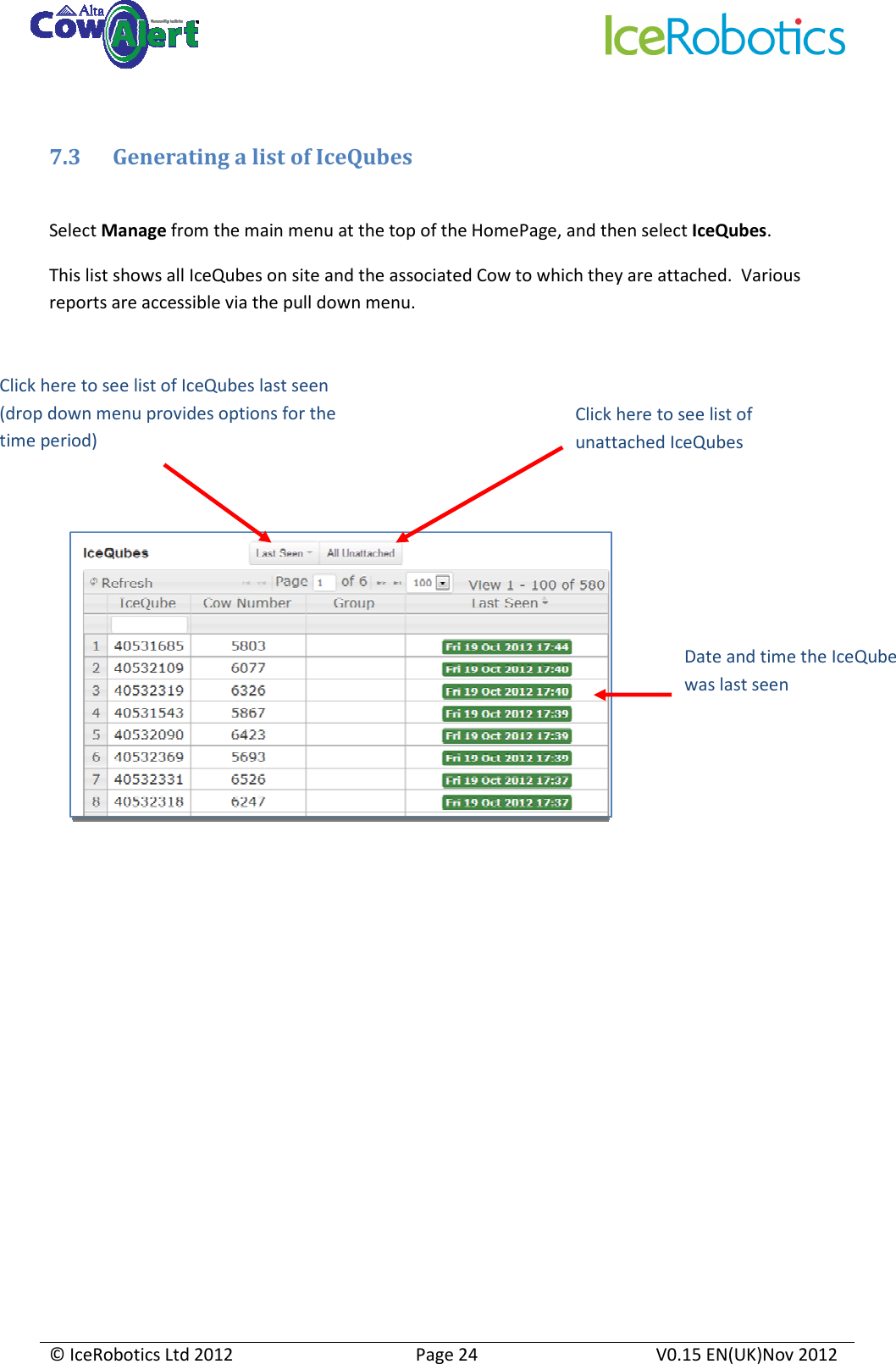Click last seen badge for IceQube 40532369

[x=507, y=758]
